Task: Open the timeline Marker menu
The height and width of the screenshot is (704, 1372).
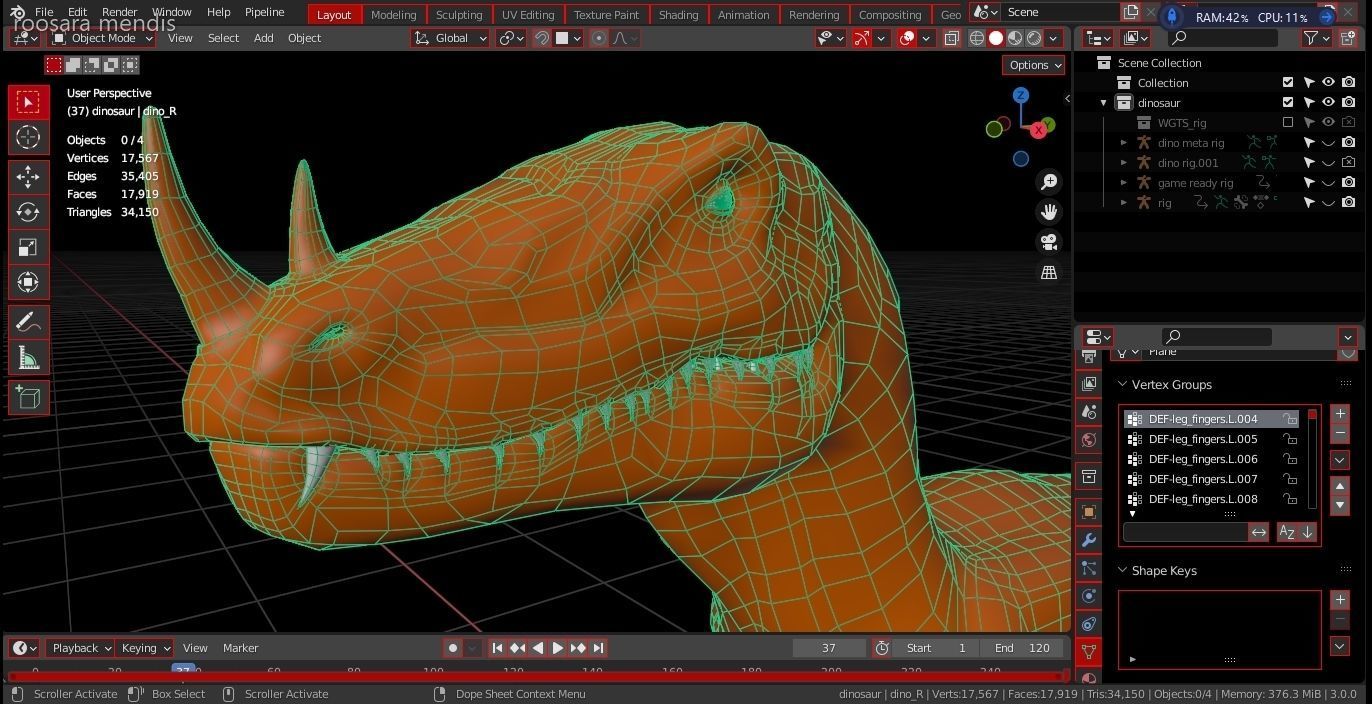Action: coord(240,648)
